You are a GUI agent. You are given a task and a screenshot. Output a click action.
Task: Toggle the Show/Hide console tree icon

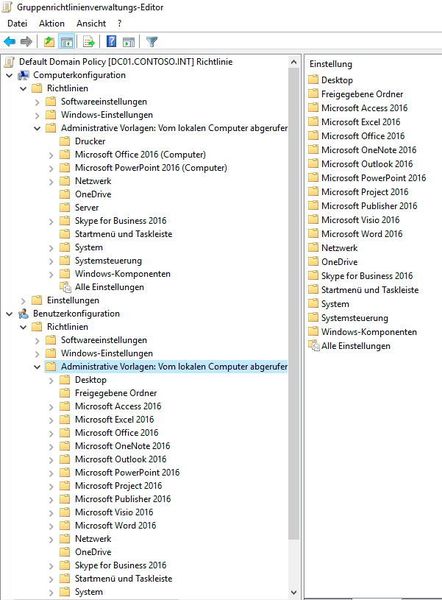67,41
